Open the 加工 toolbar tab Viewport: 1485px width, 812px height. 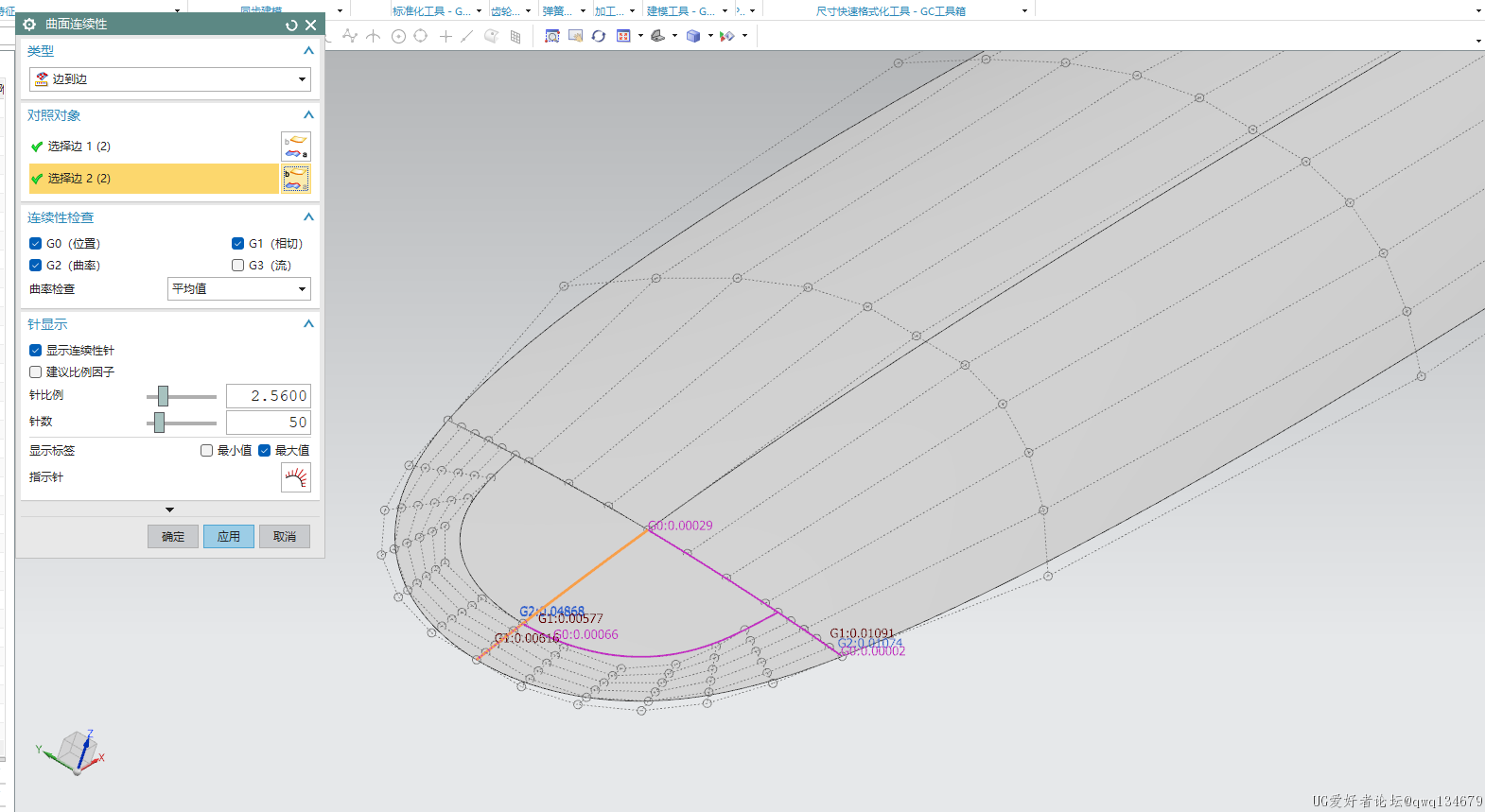pos(609,11)
